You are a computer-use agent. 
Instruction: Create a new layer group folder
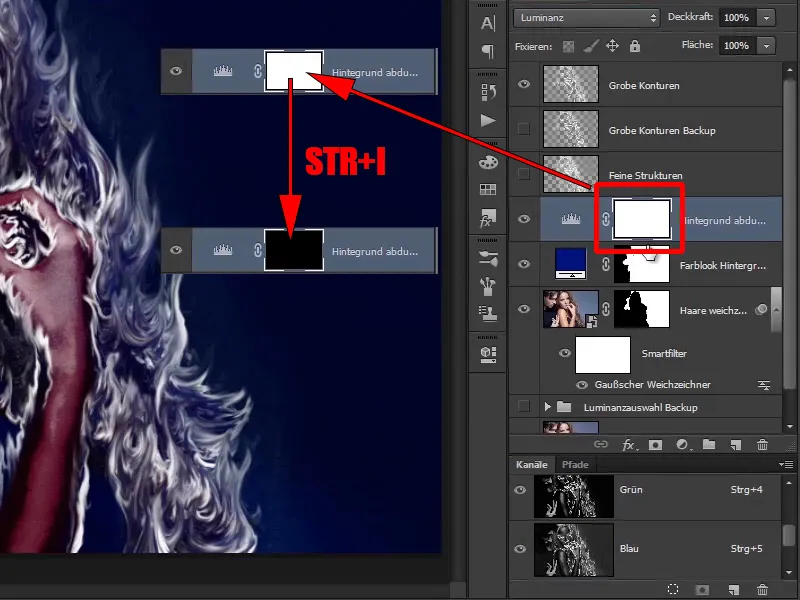tap(709, 444)
